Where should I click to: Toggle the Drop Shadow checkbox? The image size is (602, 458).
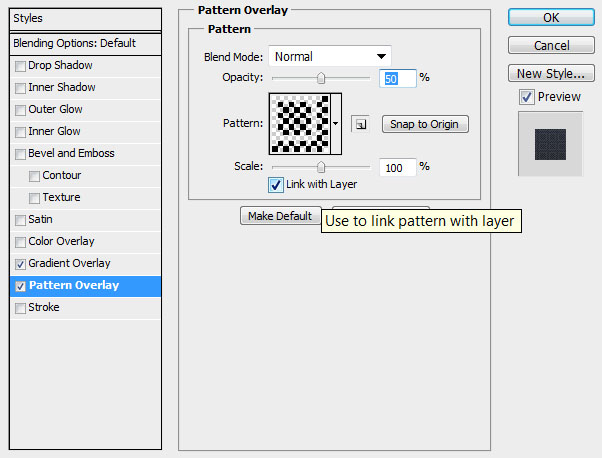pos(20,66)
